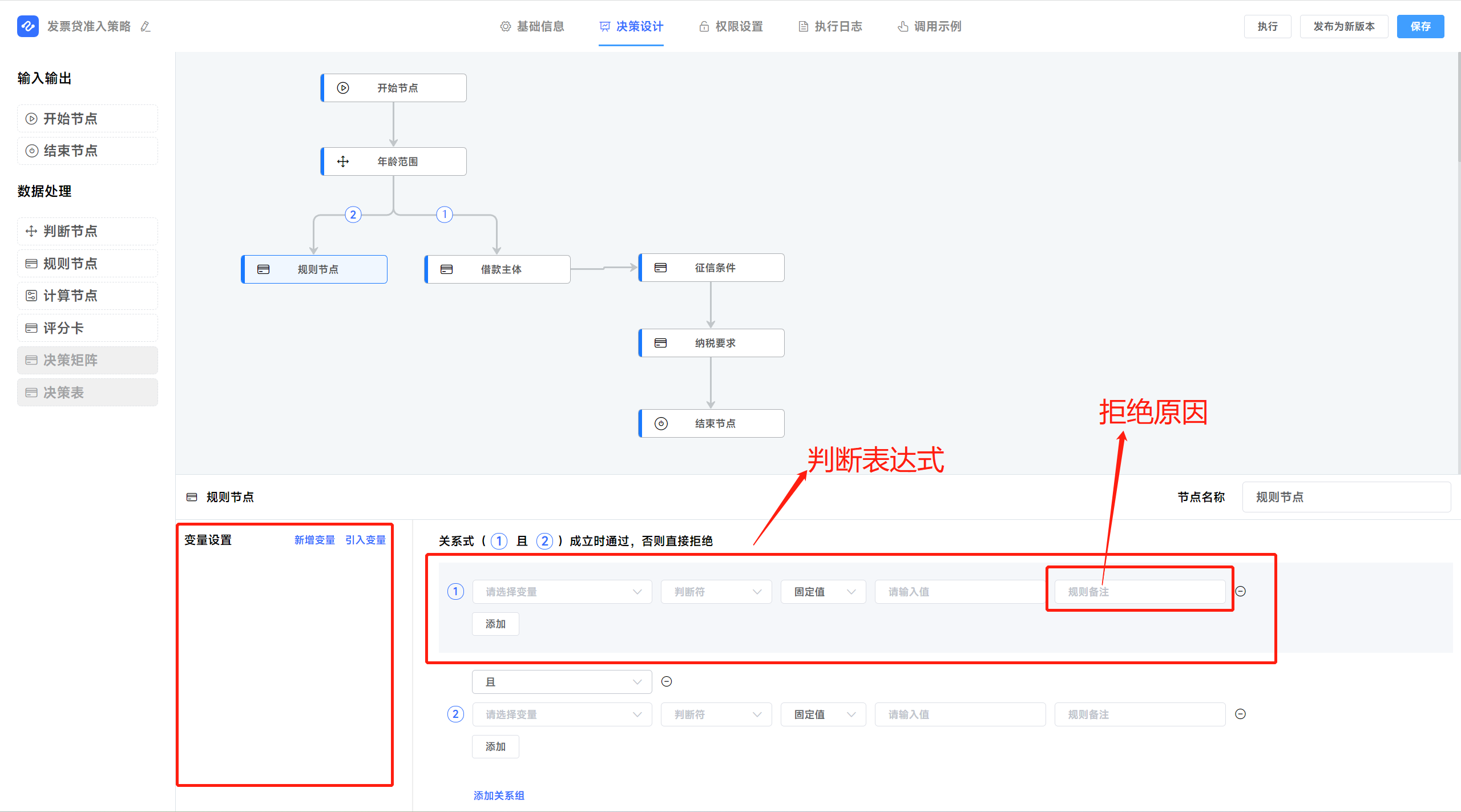
Task: Click the 纳税要求 node on canvas
Action: [711, 343]
